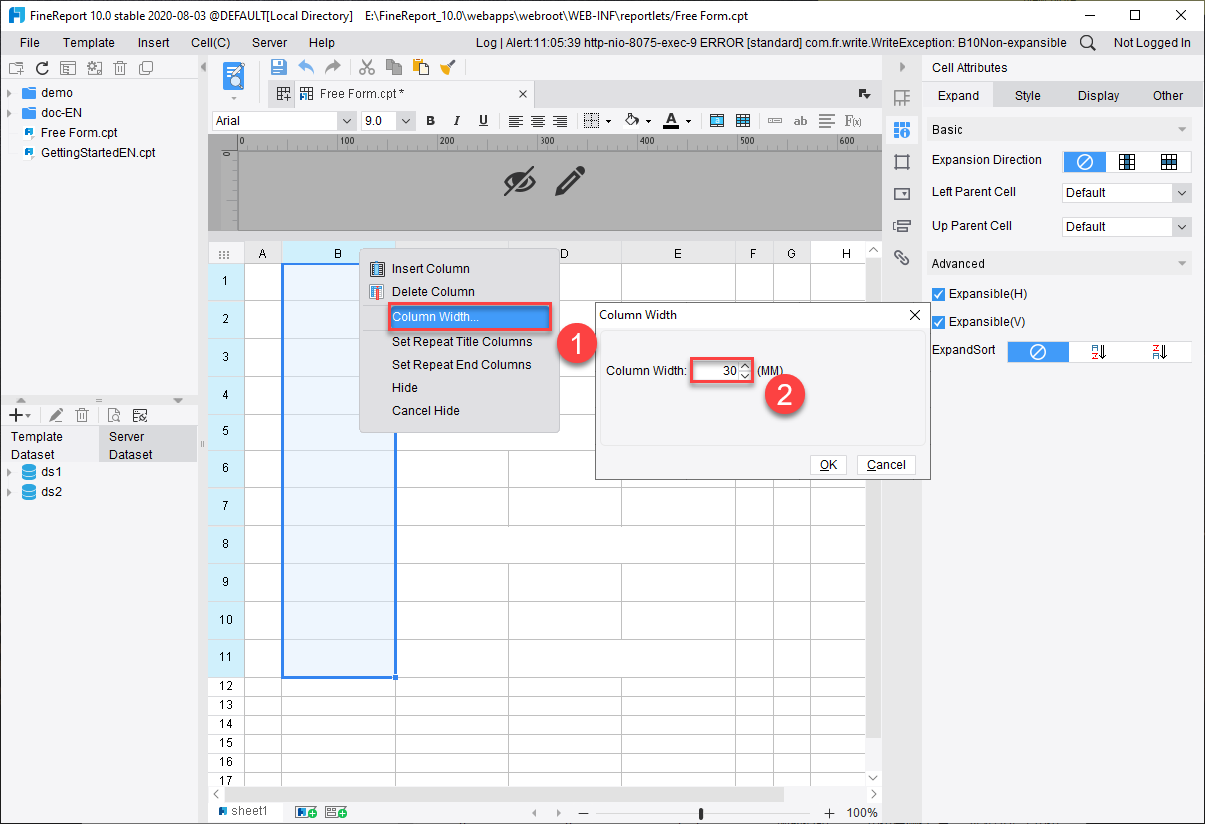The image size is (1205, 824).
Task: Expand the ds1 dataset node
Action: (9, 472)
